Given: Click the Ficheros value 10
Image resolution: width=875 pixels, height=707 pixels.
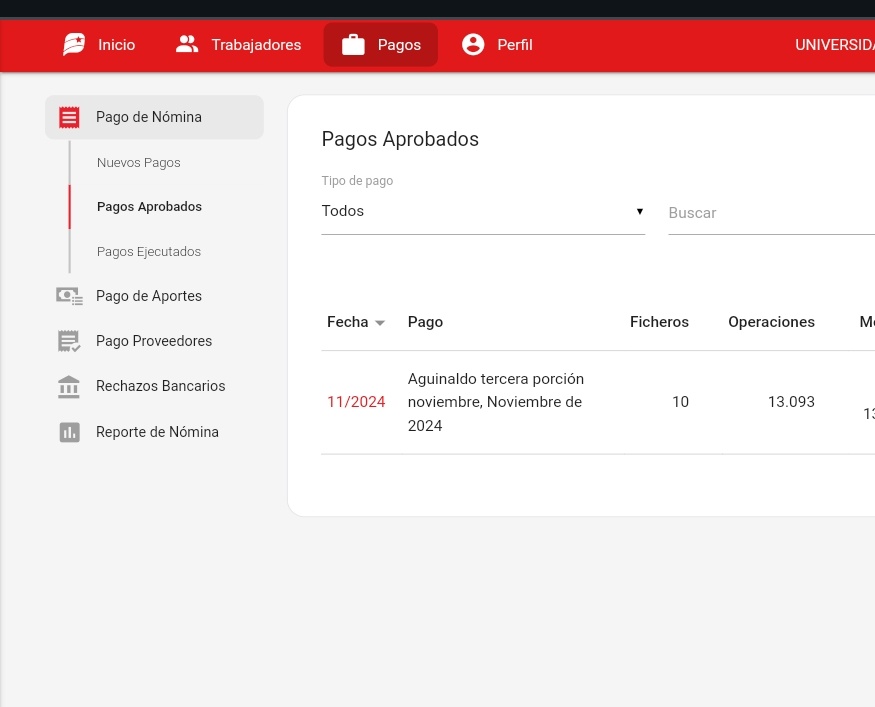Looking at the screenshot, I should point(680,402).
